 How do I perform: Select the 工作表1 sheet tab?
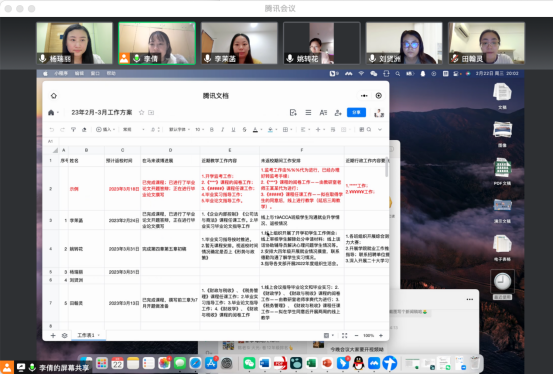[x=86, y=335]
